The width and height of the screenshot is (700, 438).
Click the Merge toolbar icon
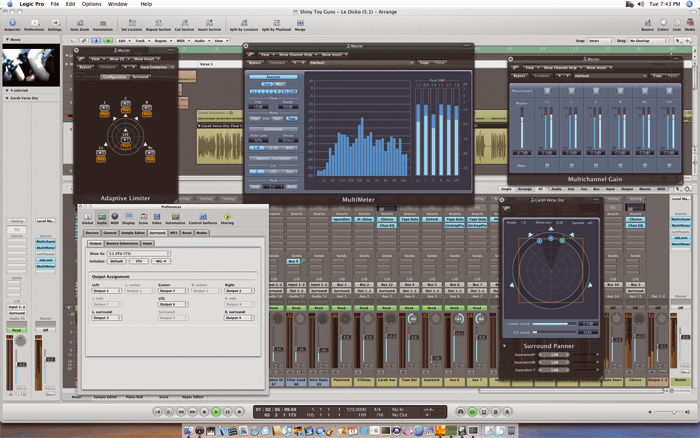pyautogui.click(x=300, y=25)
